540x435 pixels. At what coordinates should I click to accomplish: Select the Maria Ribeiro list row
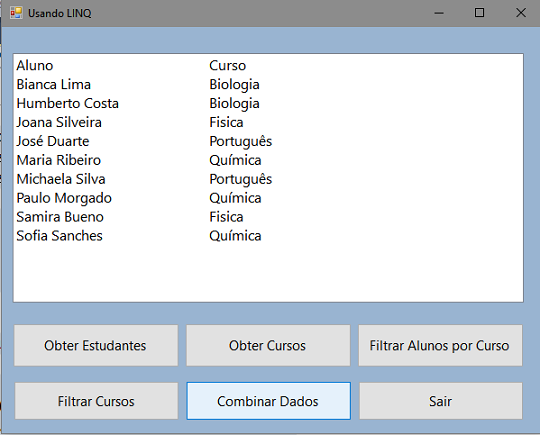pos(268,160)
